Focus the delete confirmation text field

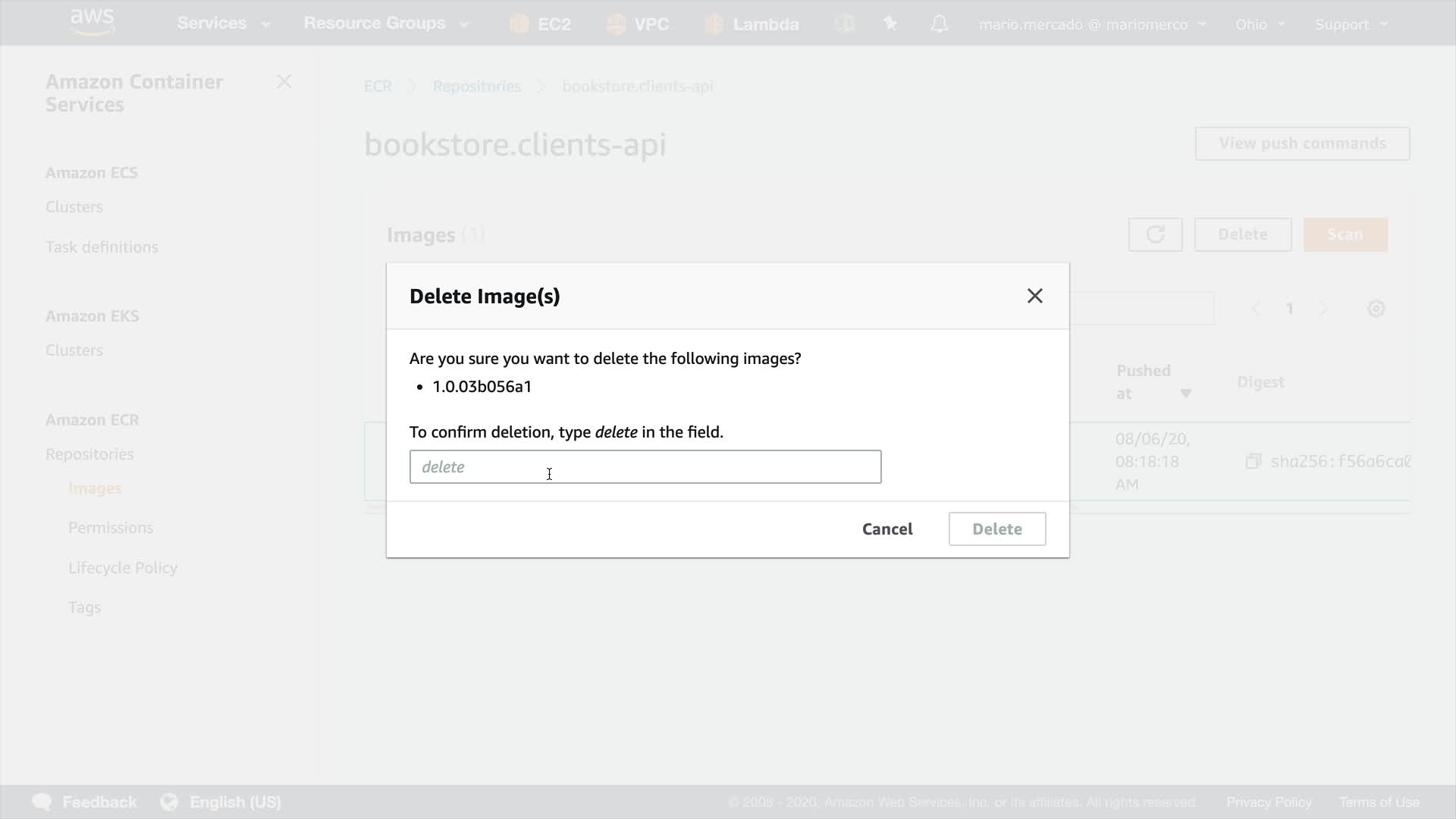click(x=645, y=466)
